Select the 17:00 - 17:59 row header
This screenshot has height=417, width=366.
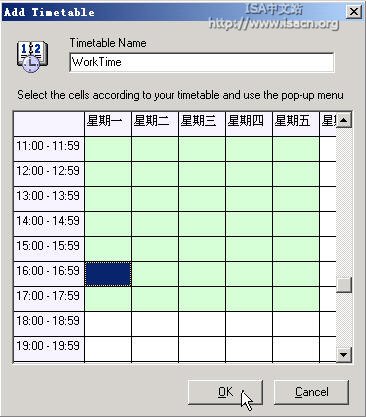[x=49, y=299]
